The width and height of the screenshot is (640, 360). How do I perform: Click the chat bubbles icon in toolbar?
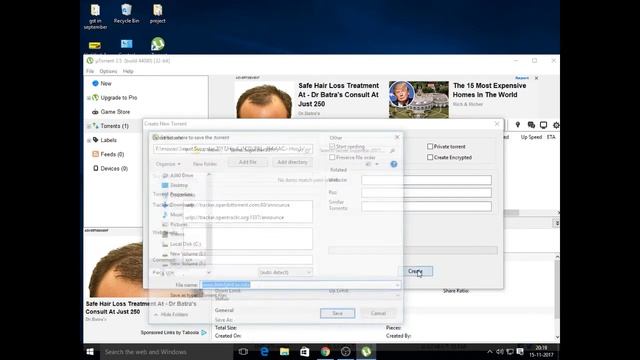pos(531,125)
